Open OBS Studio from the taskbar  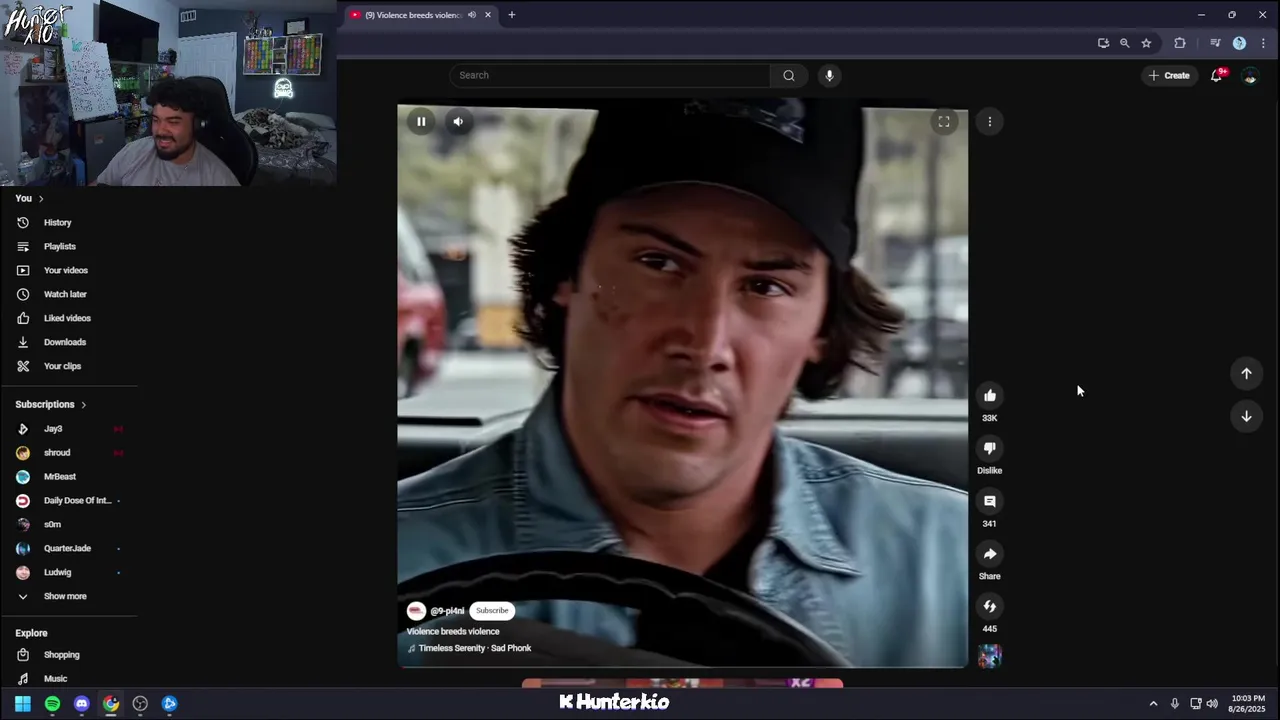(140, 704)
